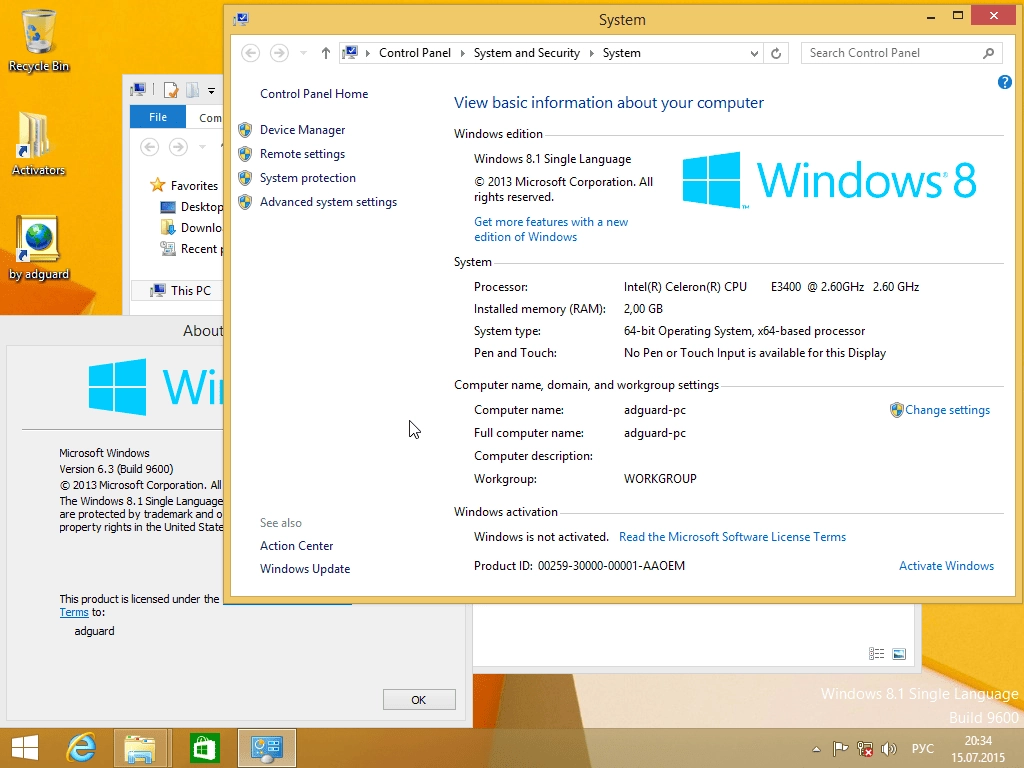Click the System window back arrow
This screenshot has height=768, width=1024.
pyautogui.click(x=251, y=53)
